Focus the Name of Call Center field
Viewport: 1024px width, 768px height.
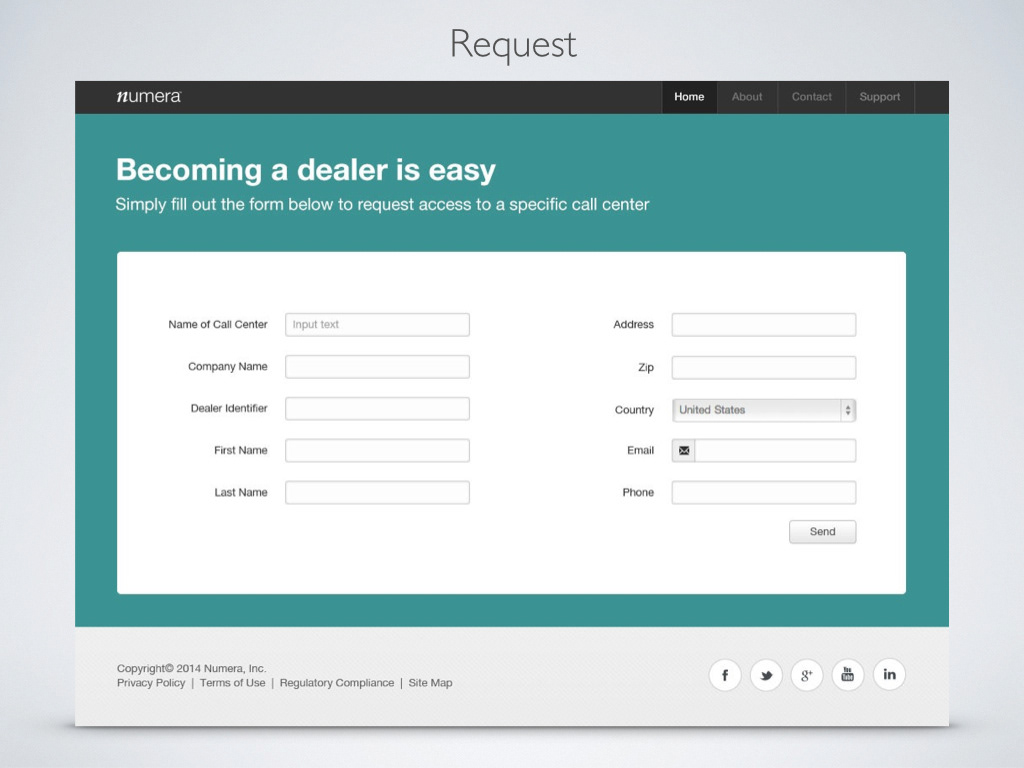[x=377, y=325]
